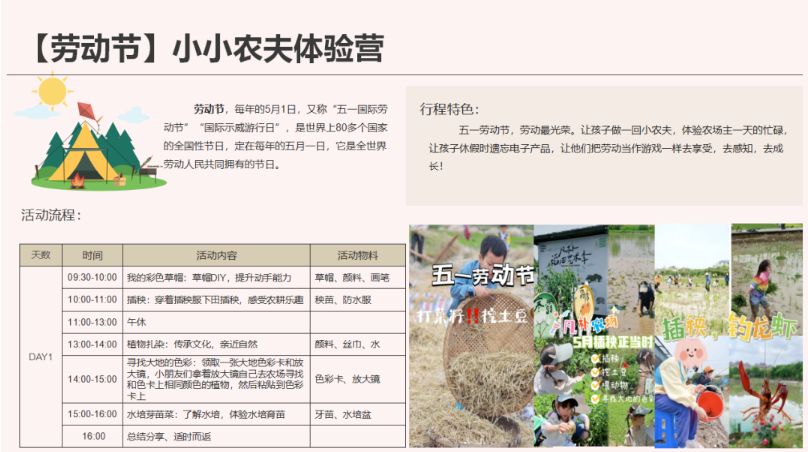Select the slide title 小小农夫体验营
This screenshot has width=808, height=452.
277,49
